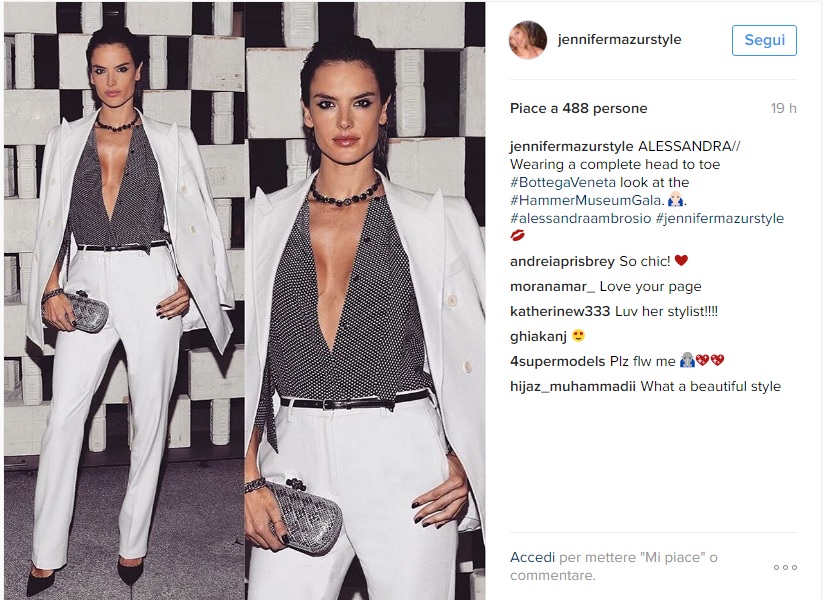The width and height of the screenshot is (823, 600).
Task: Open the #BottegaVeneta hashtag
Action: tap(563, 182)
